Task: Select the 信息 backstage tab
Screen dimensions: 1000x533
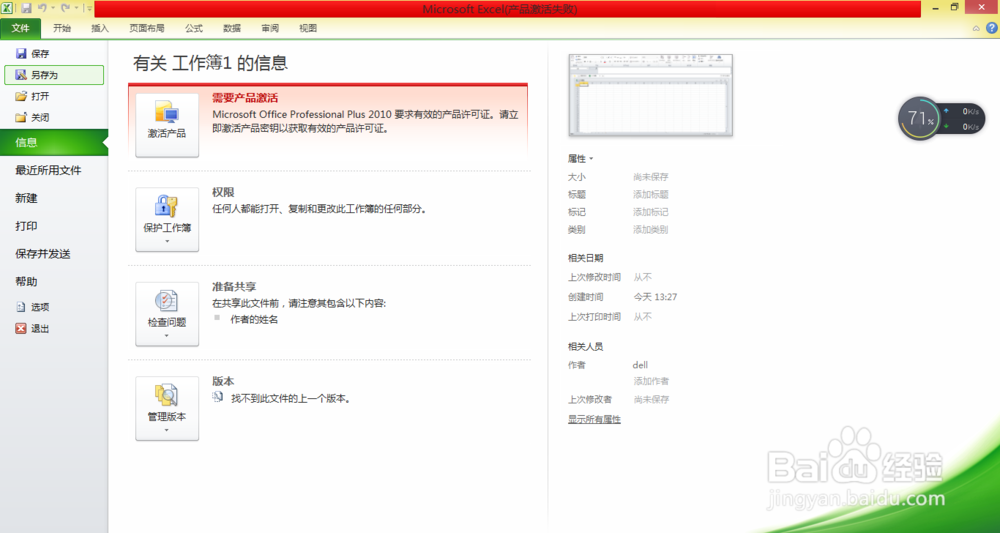Action: [54, 142]
